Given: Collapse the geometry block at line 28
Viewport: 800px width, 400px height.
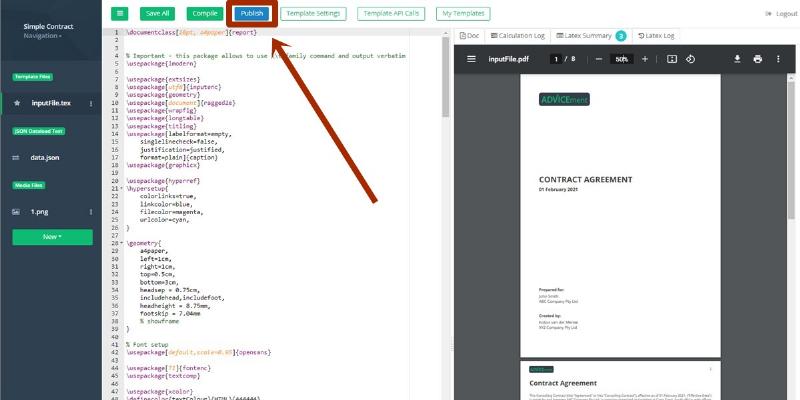Looking at the screenshot, I should tap(121, 243).
